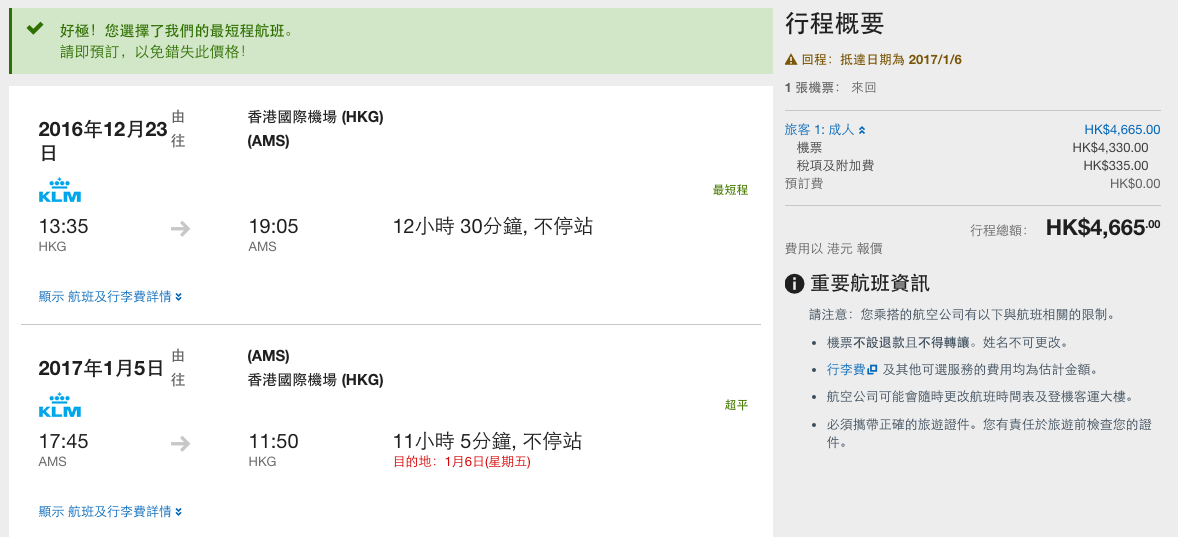Collapse the 旅客 1: 成人 price breakdown
The height and width of the screenshot is (537, 1178).
825,130
